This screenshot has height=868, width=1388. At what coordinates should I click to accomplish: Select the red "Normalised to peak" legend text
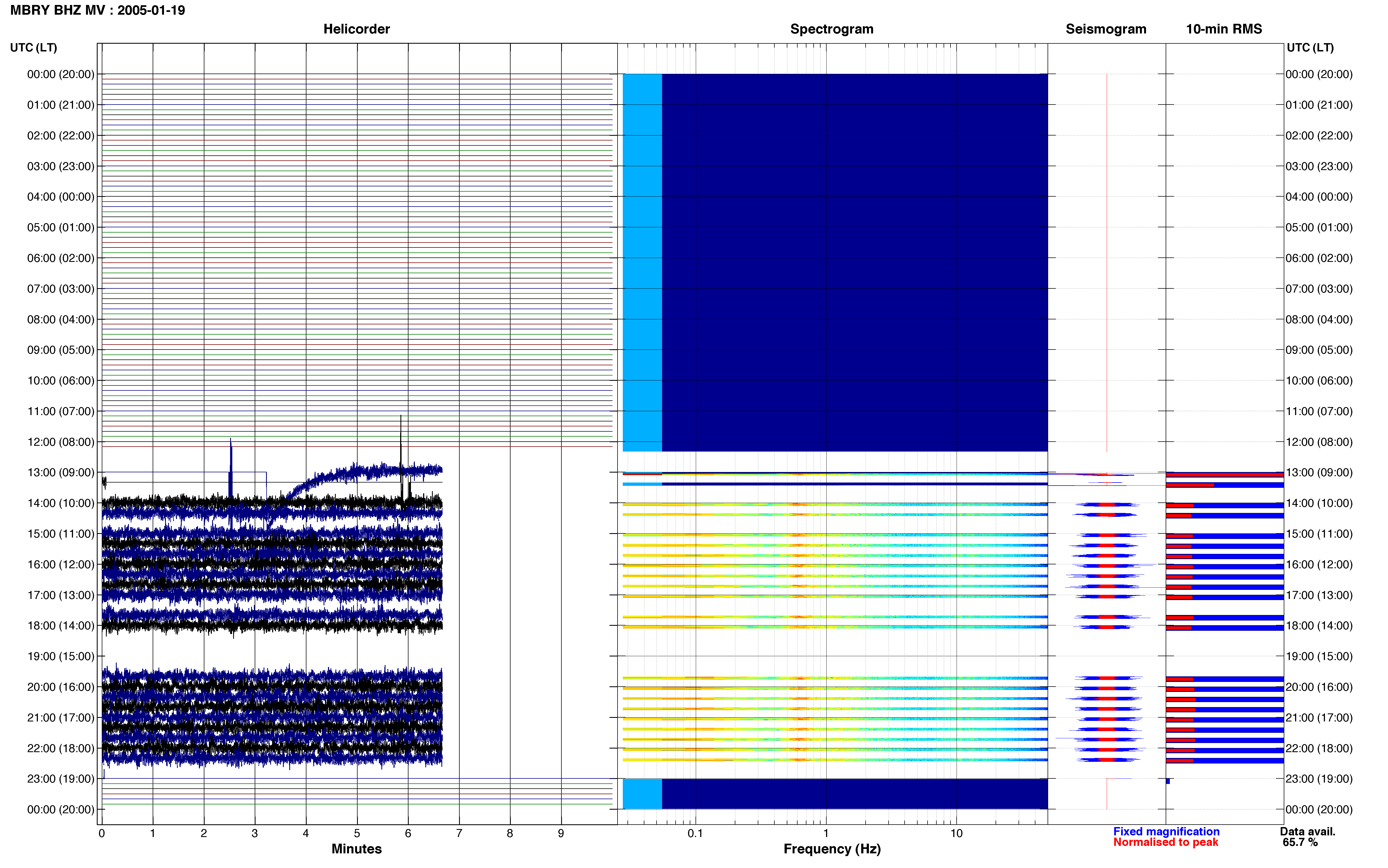[x=1165, y=842]
